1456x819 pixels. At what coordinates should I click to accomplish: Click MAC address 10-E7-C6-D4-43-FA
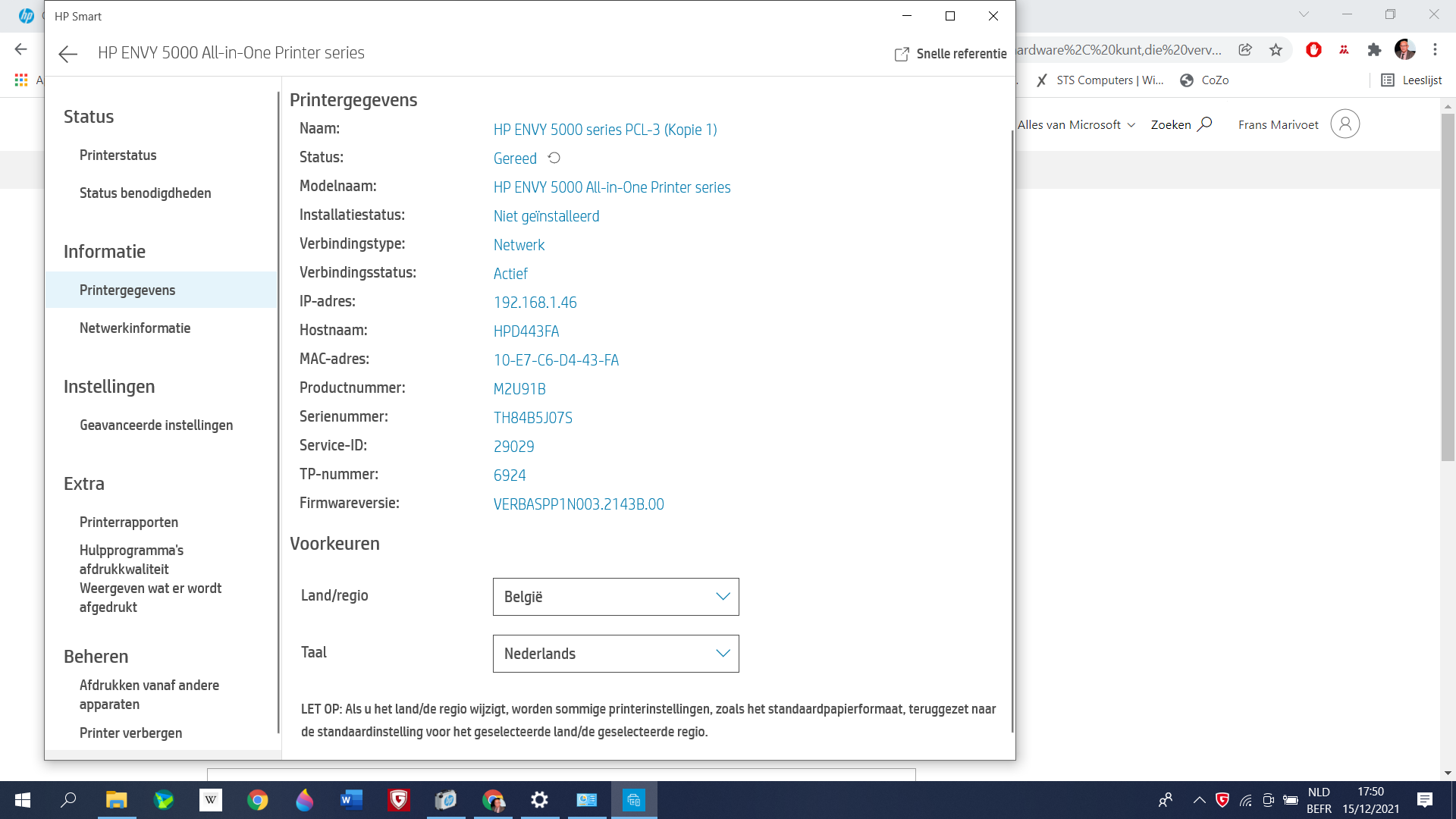coord(556,359)
